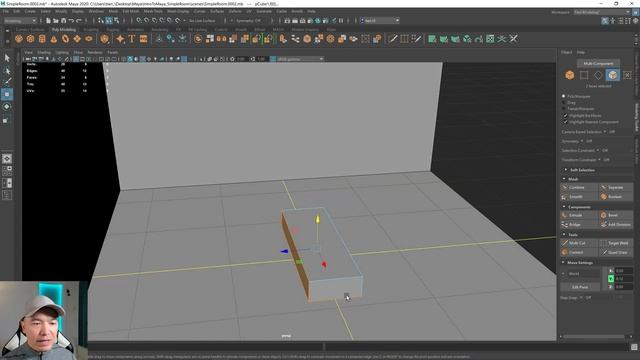Click the Y value field in Move Settings

624,279
